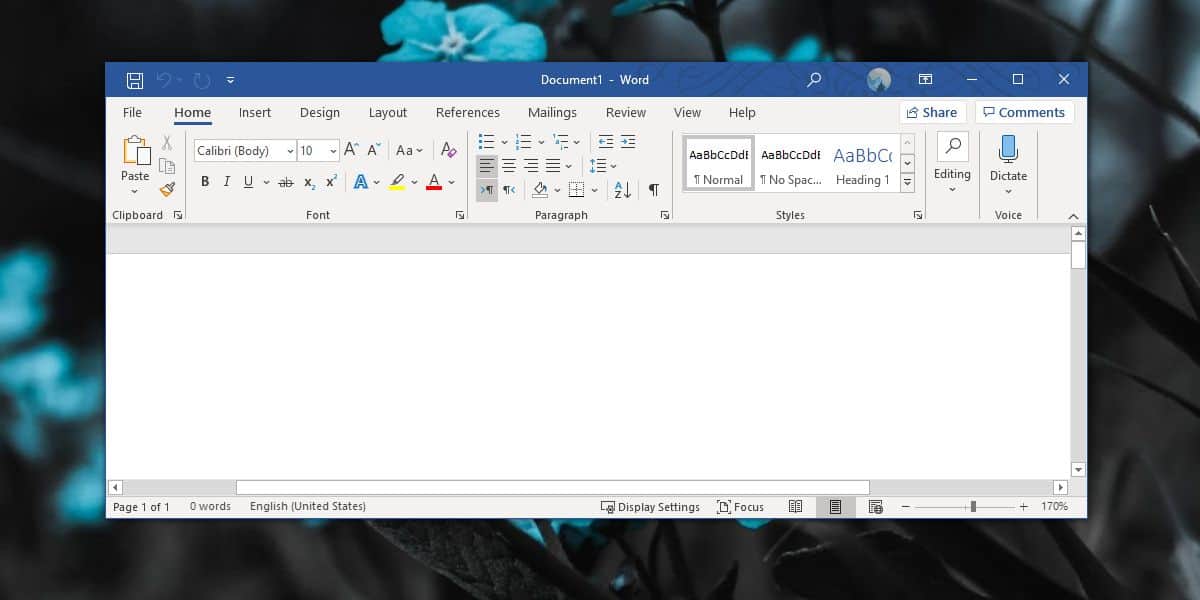Click the 170% zoom level
1200x600 pixels.
tap(1054, 507)
